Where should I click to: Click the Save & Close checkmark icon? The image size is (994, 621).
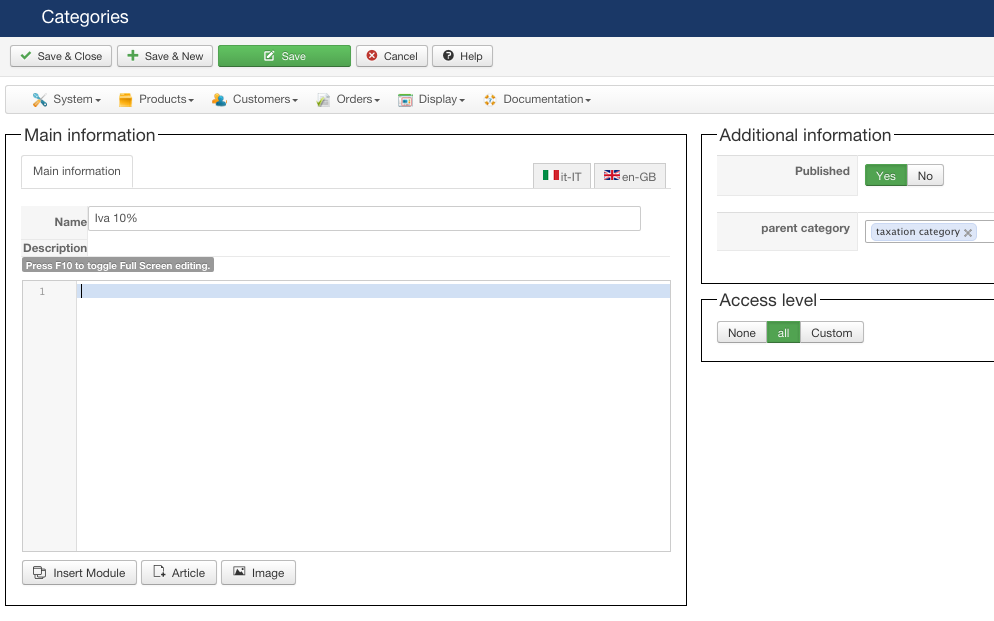(x=26, y=56)
